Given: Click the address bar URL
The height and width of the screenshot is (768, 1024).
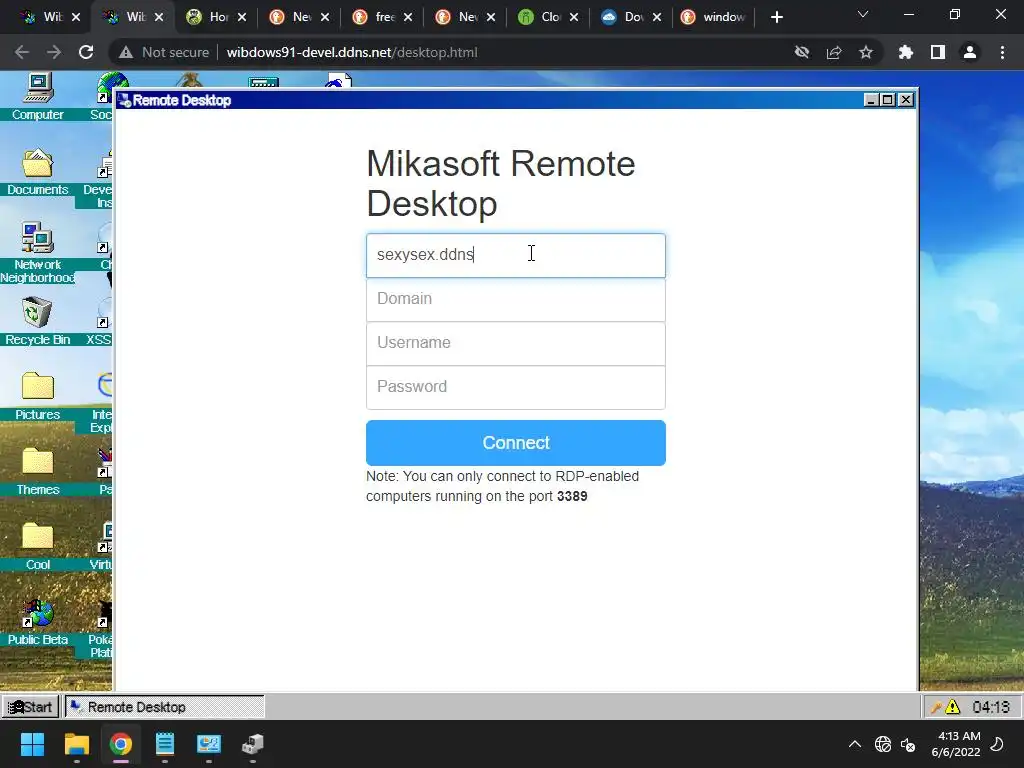Looking at the screenshot, I should [x=352, y=52].
